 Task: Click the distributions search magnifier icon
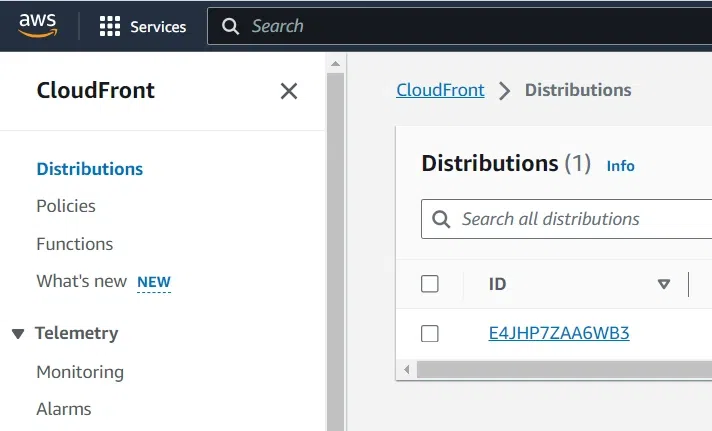click(x=441, y=219)
